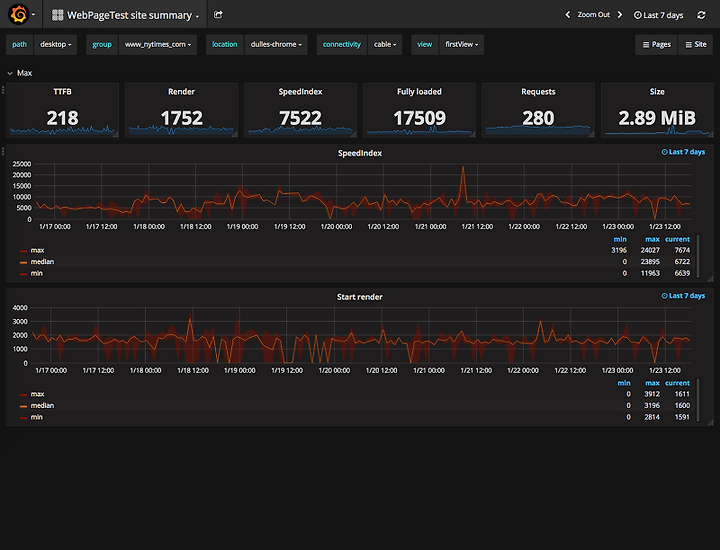The image size is (720, 550).
Task: Click the 17509 fully loaded value
Action: (419, 118)
